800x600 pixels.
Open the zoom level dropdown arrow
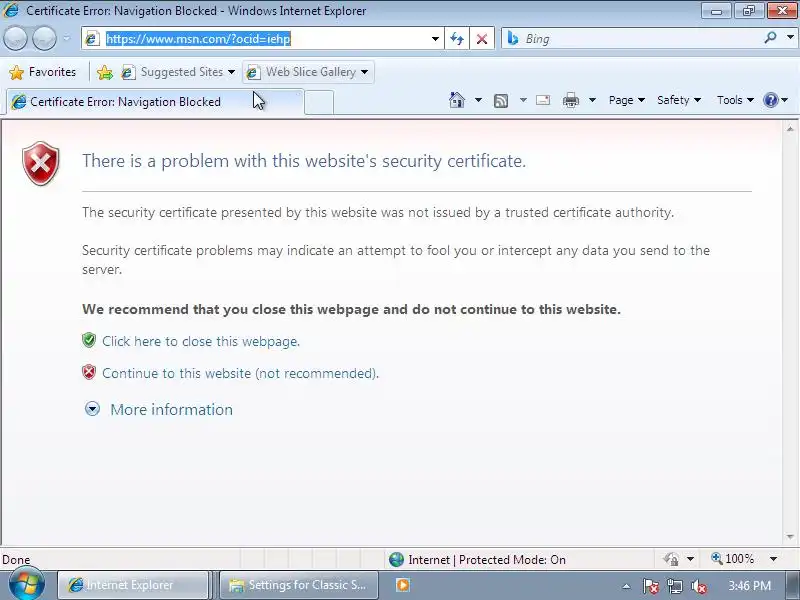pyautogui.click(x=773, y=559)
